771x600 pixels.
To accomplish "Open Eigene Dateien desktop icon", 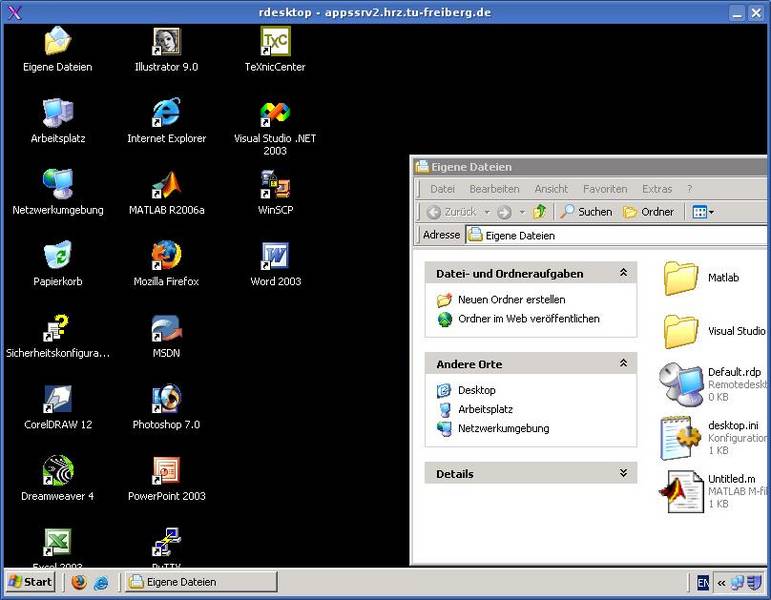I will pyautogui.click(x=58, y=49).
